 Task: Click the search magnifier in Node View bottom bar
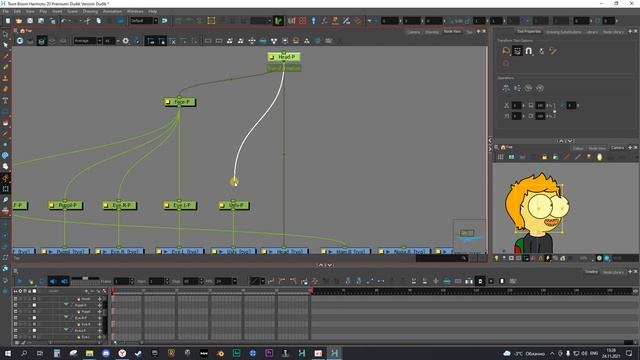[x=464, y=258]
